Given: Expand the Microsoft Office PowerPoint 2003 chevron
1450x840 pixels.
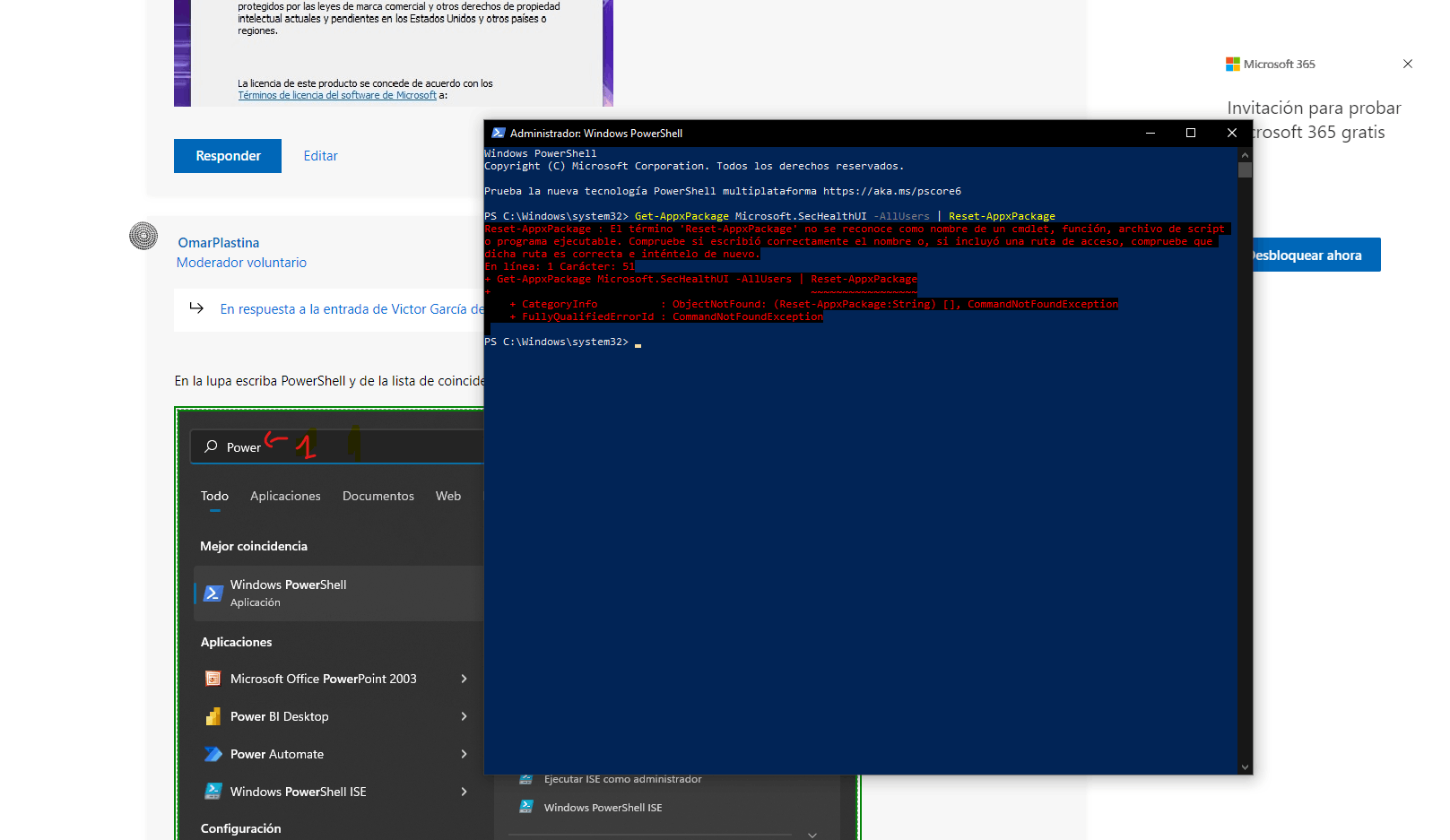Looking at the screenshot, I should 464,679.
